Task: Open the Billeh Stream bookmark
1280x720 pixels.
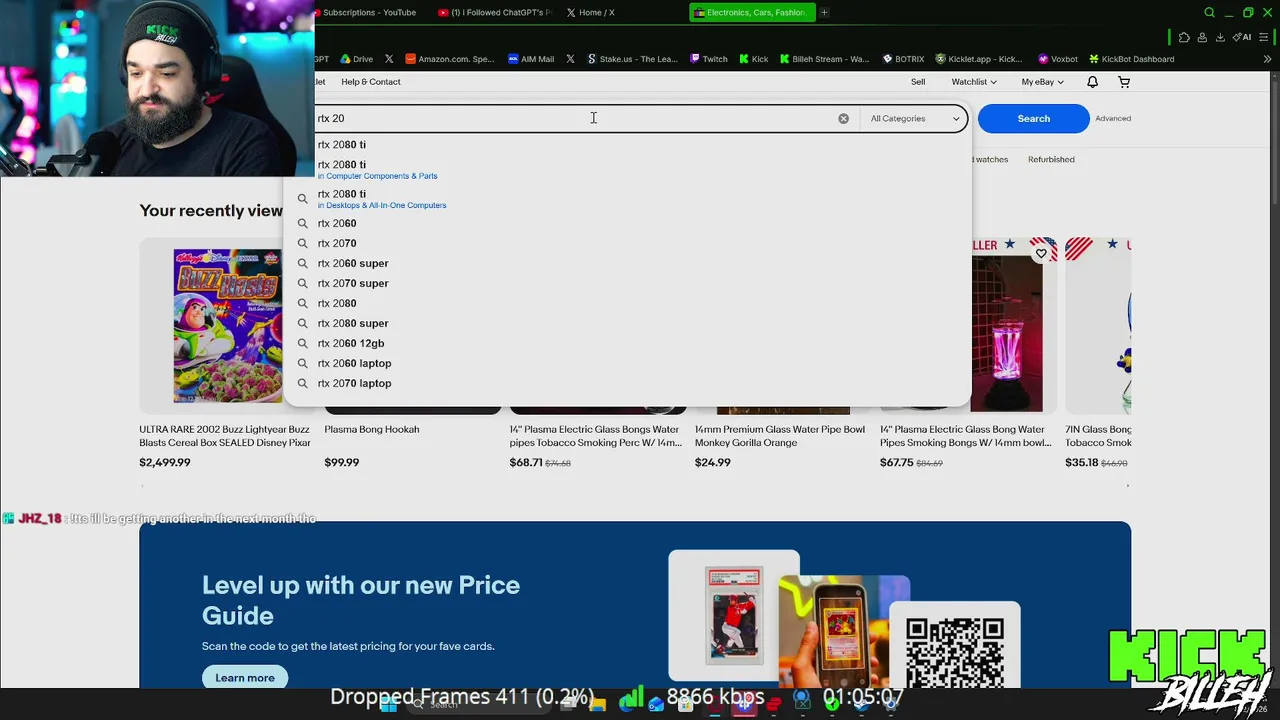Action: [x=825, y=59]
